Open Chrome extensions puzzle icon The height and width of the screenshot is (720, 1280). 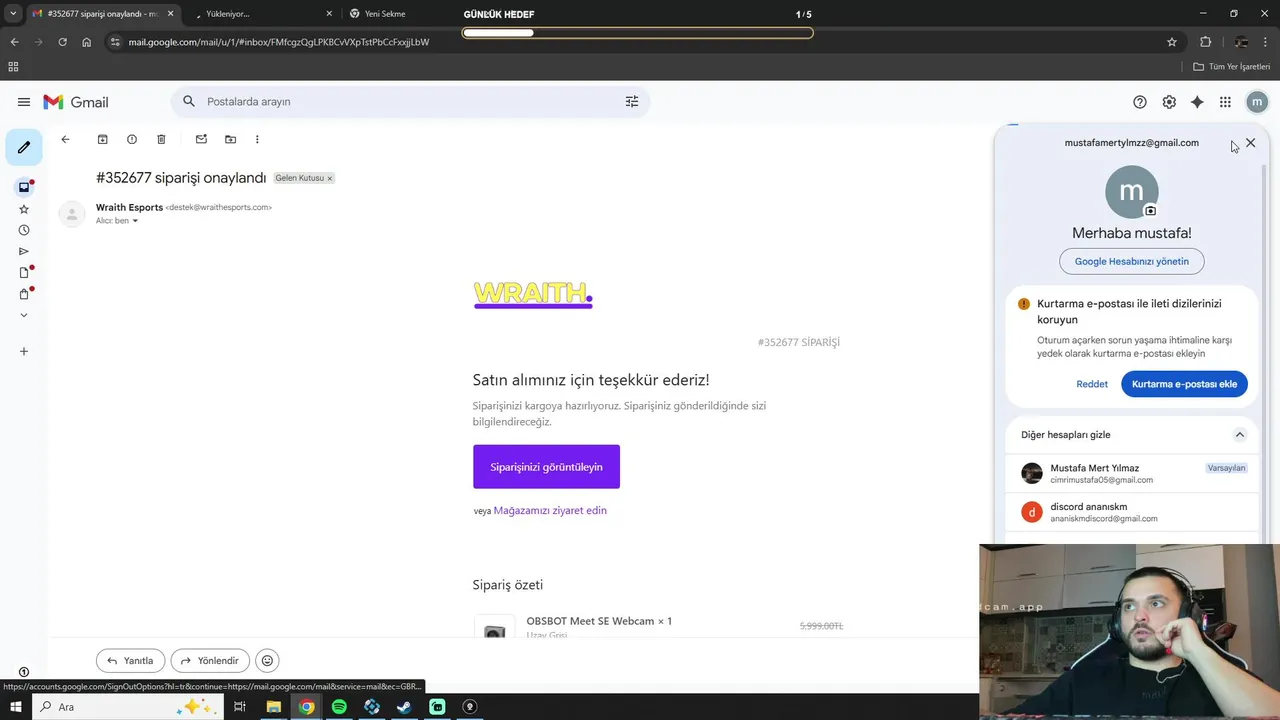click(x=1205, y=42)
